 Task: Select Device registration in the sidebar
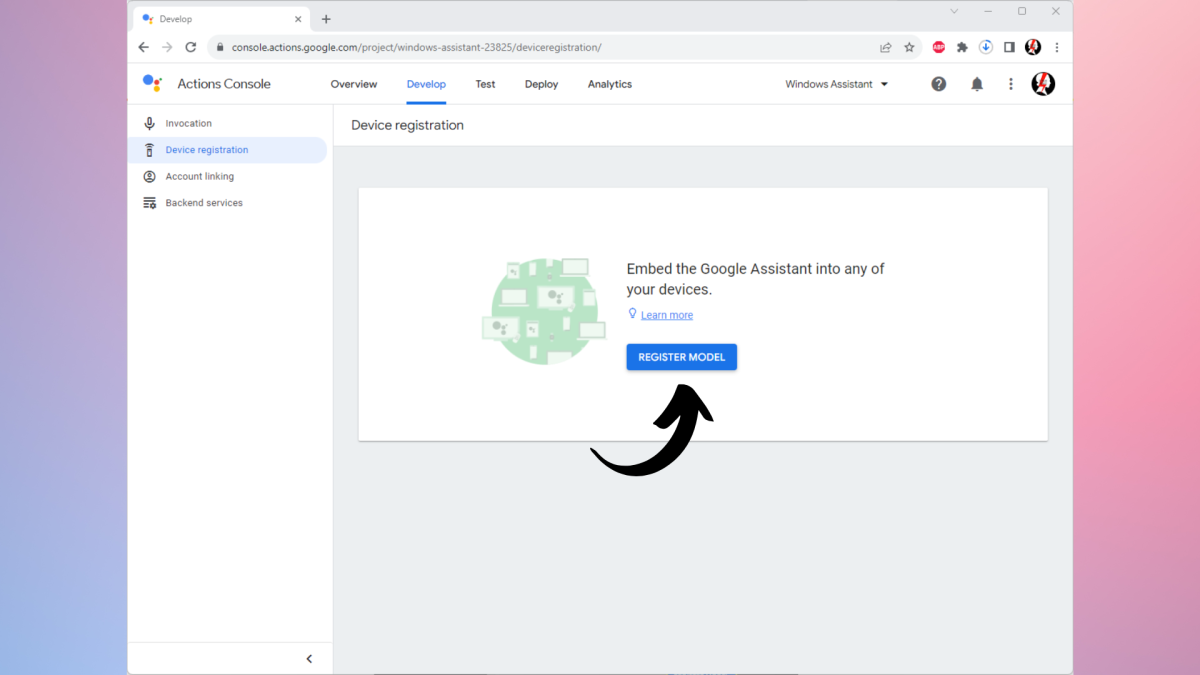point(228,150)
